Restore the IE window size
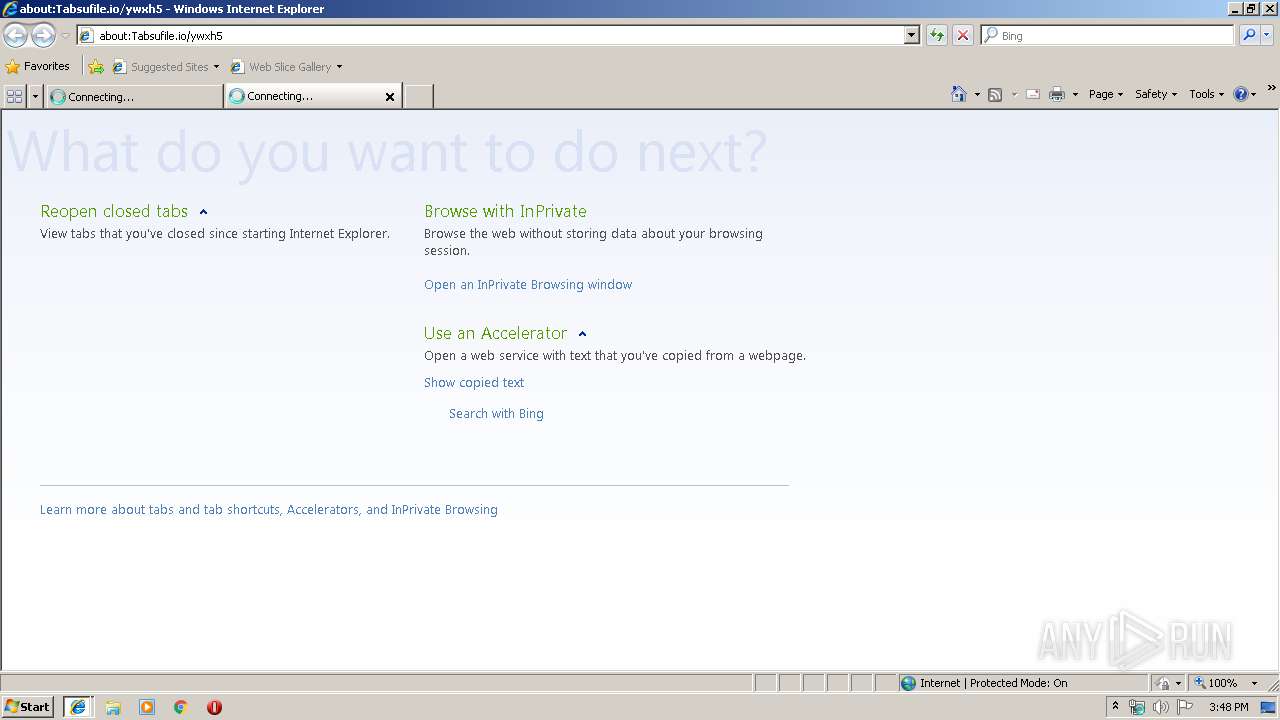Image resolution: width=1280 pixels, height=720 pixels. 1250,9
